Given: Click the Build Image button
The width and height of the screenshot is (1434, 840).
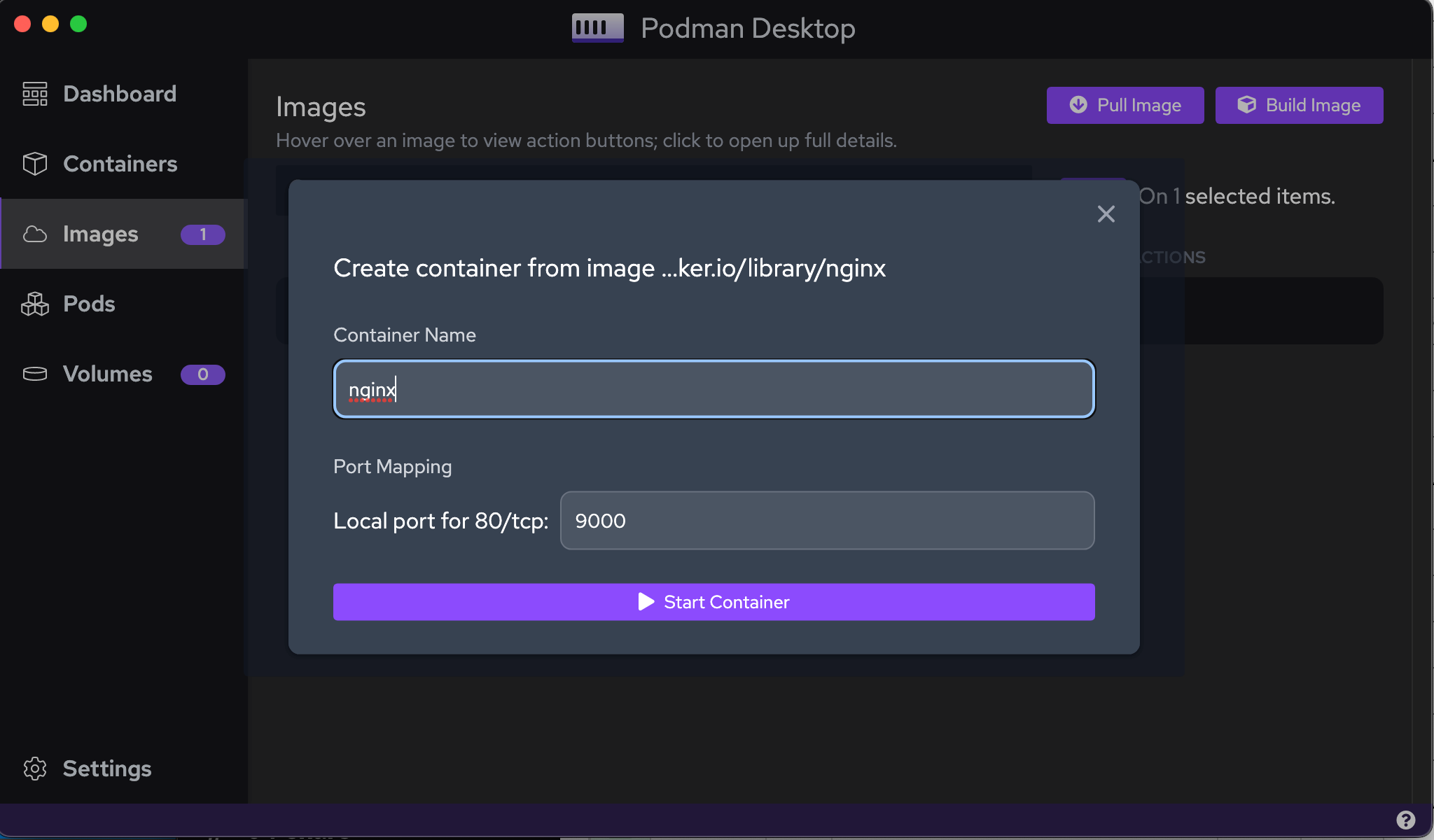Looking at the screenshot, I should [1298, 105].
